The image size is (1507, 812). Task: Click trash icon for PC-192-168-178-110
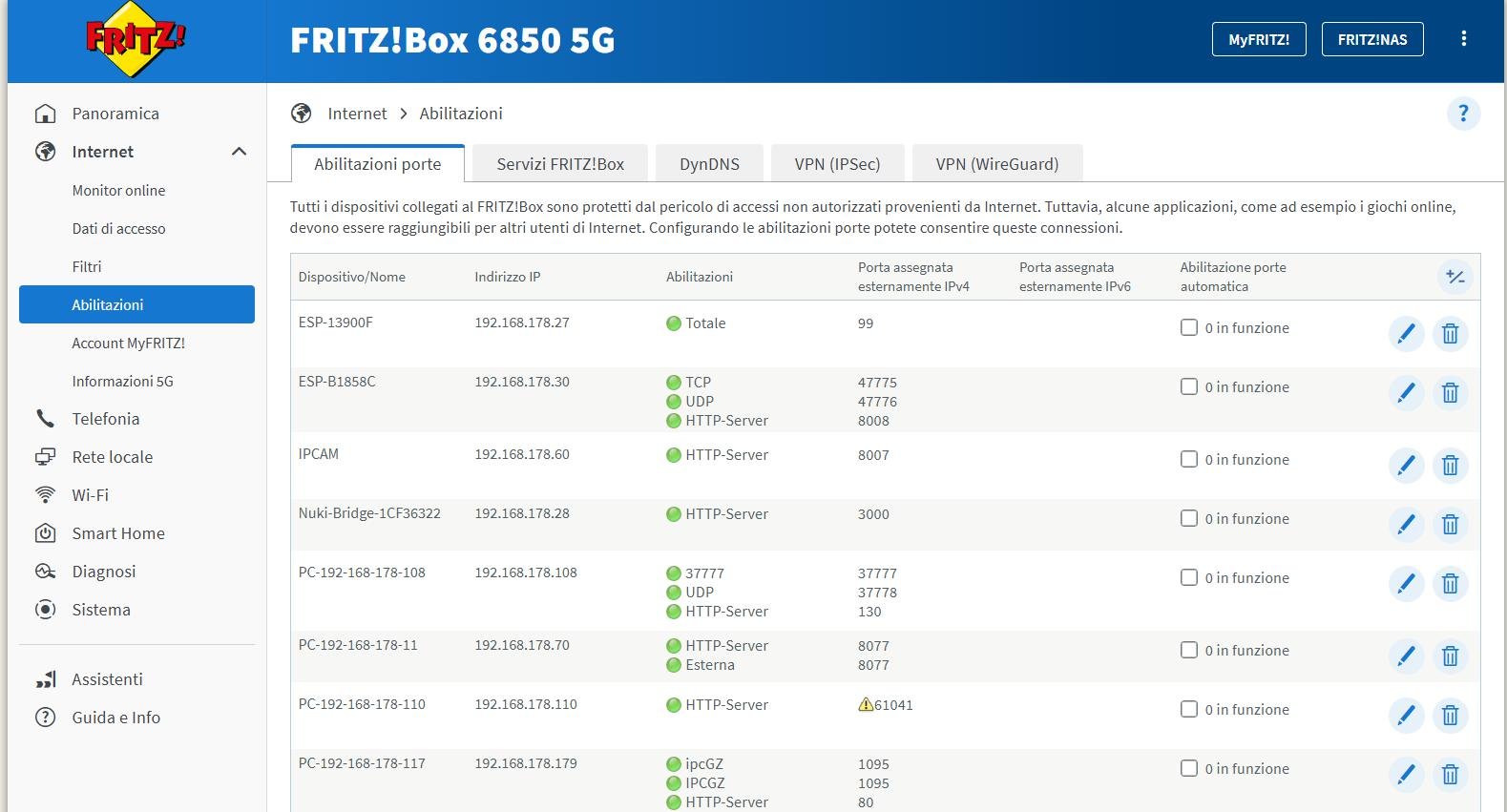click(x=1450, y=716)
